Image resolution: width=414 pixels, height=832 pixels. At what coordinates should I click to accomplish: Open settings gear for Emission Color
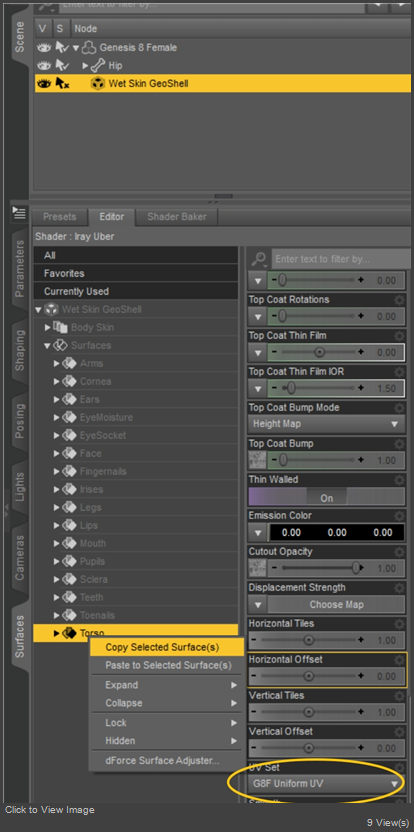399,516
